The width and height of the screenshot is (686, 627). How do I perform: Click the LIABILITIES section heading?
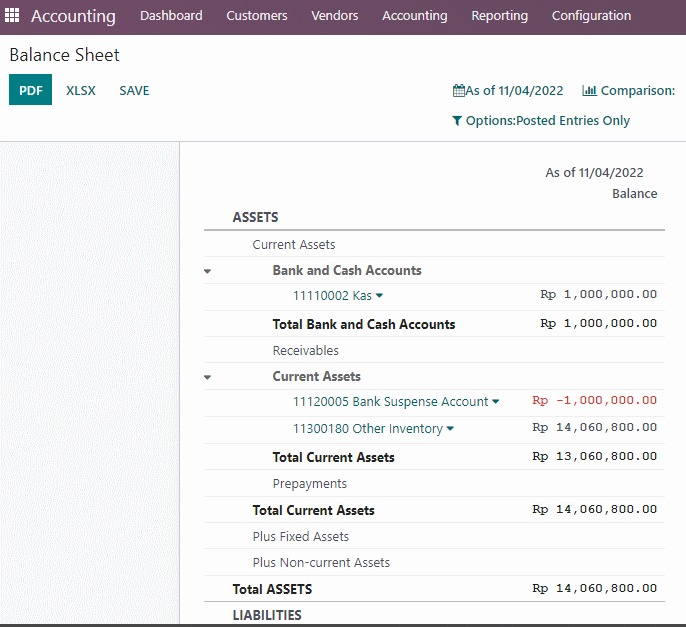267,615
